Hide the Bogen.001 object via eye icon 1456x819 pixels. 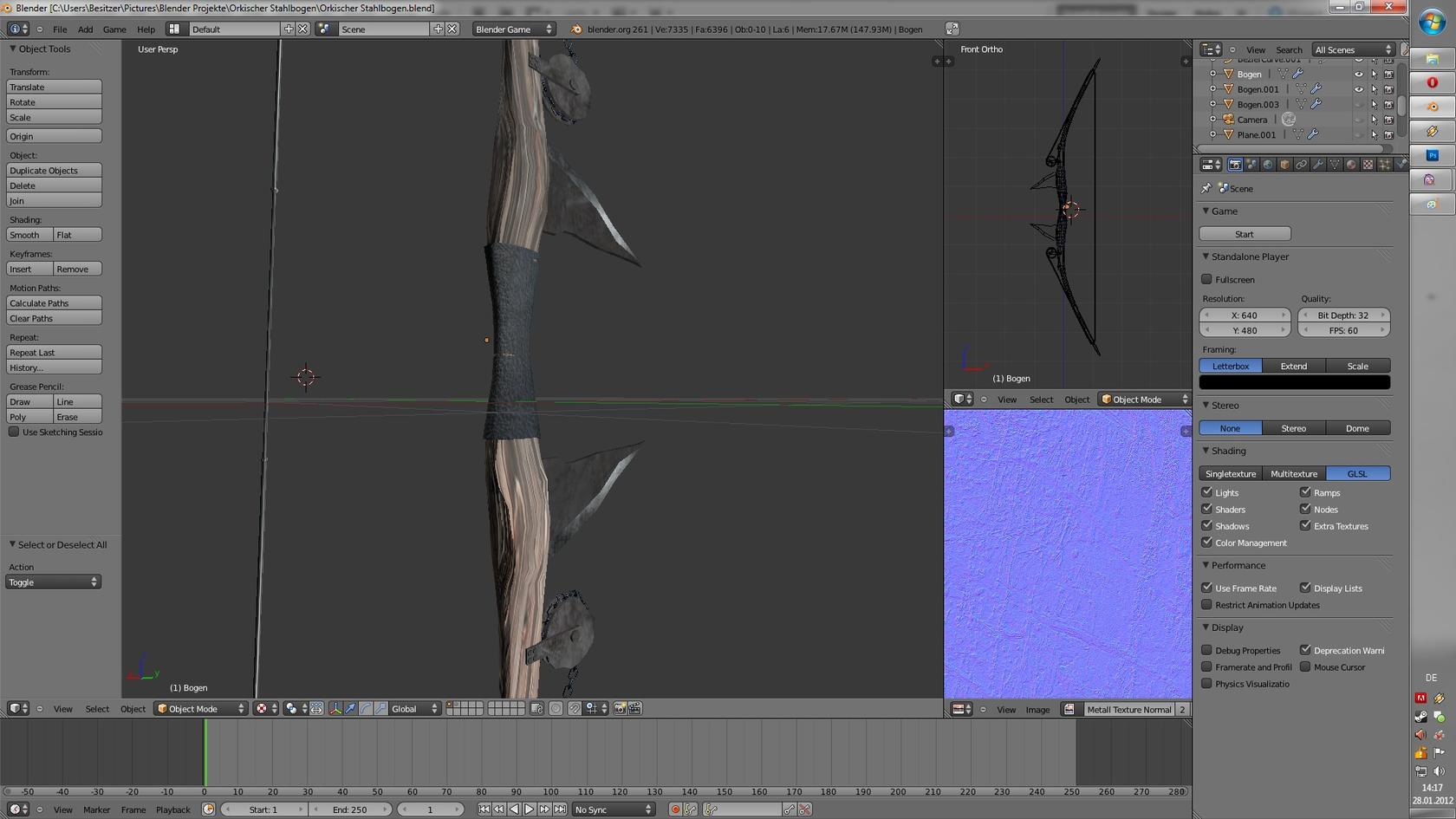tap(1358, 89)
